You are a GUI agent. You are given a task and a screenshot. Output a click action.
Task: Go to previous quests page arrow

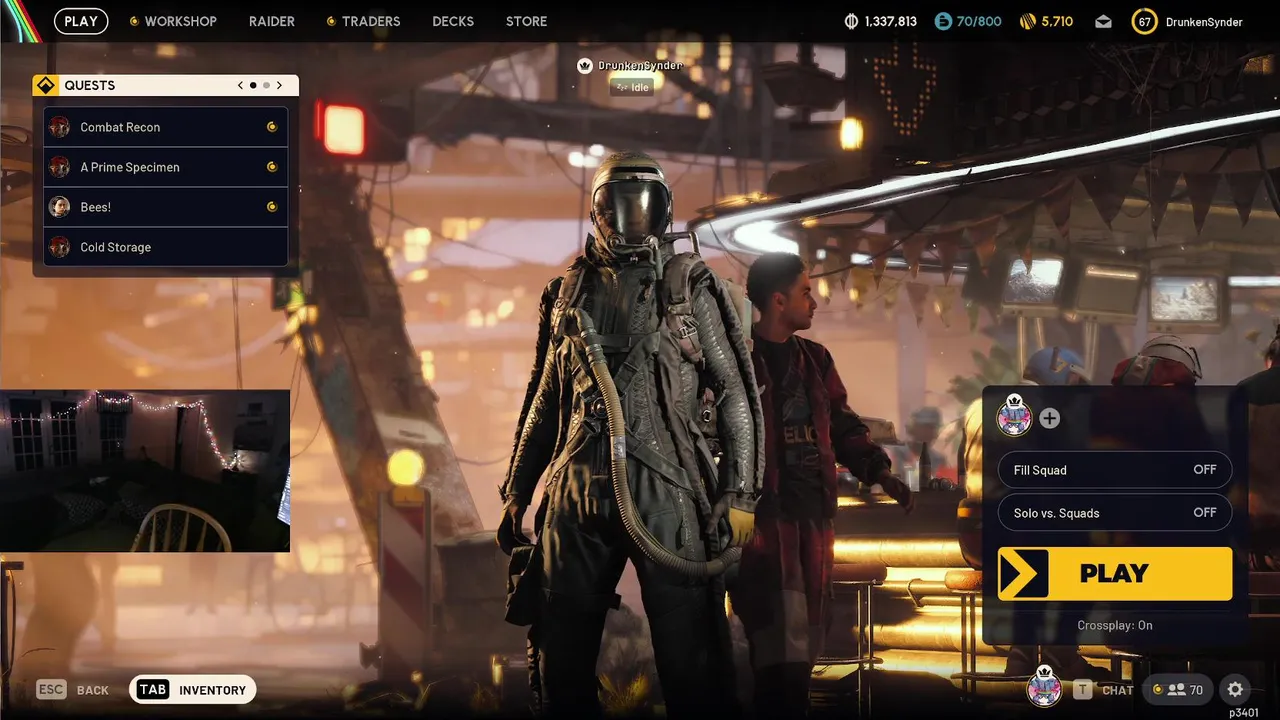[x=240, y=85]
